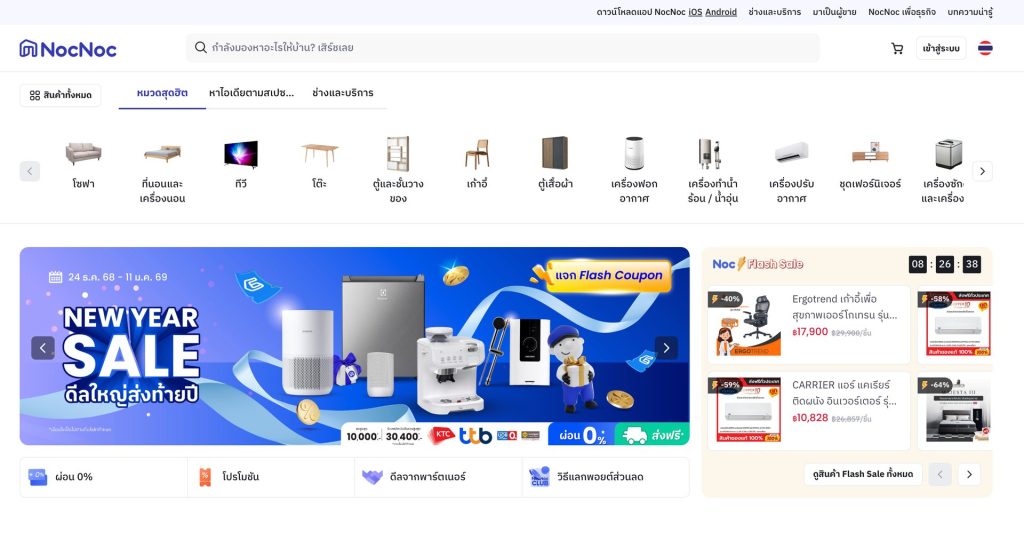Select the หมวดสุดฮิต tab

click(x=162, y=93)
